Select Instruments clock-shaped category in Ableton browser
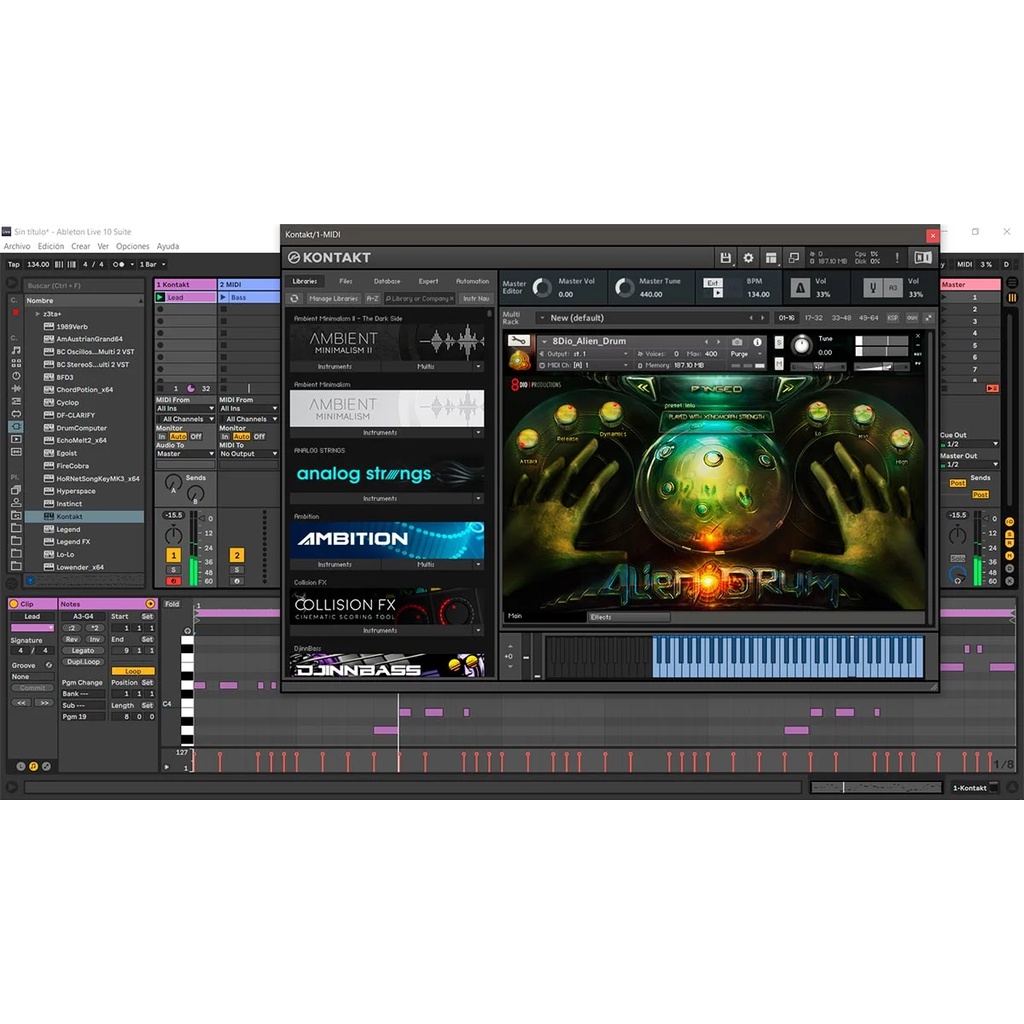 pos(16,376)
